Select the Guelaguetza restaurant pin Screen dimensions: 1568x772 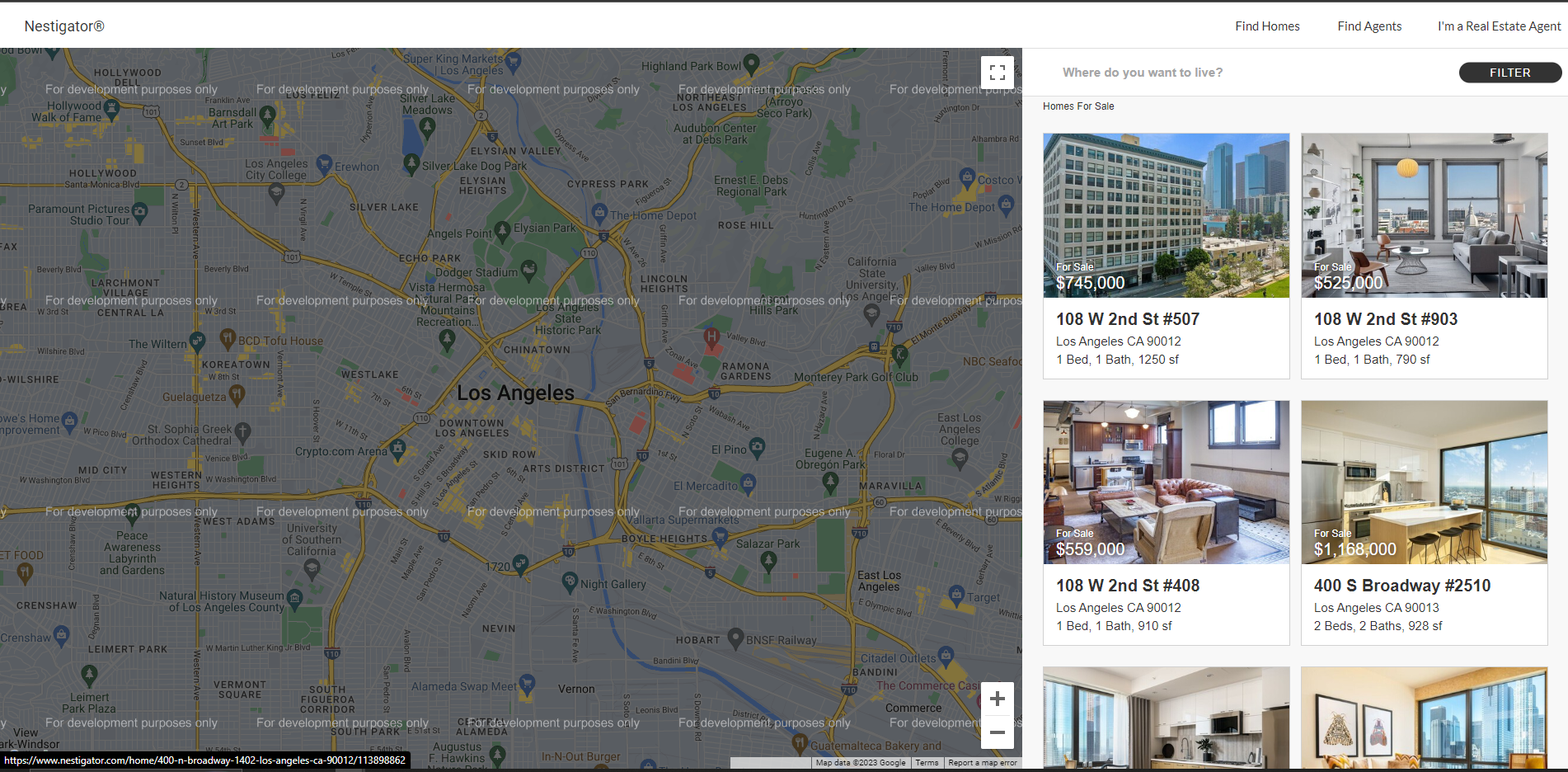click(237, 394)
